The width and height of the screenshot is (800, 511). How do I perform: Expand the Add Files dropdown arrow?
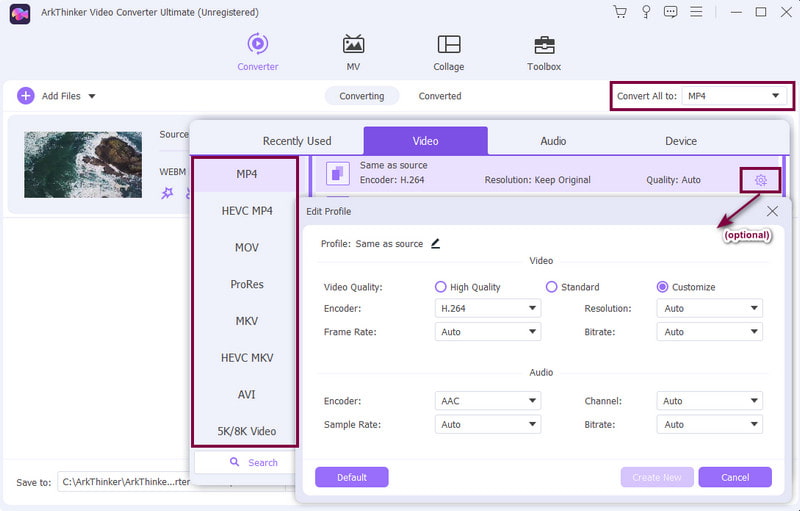pos(92,96)
